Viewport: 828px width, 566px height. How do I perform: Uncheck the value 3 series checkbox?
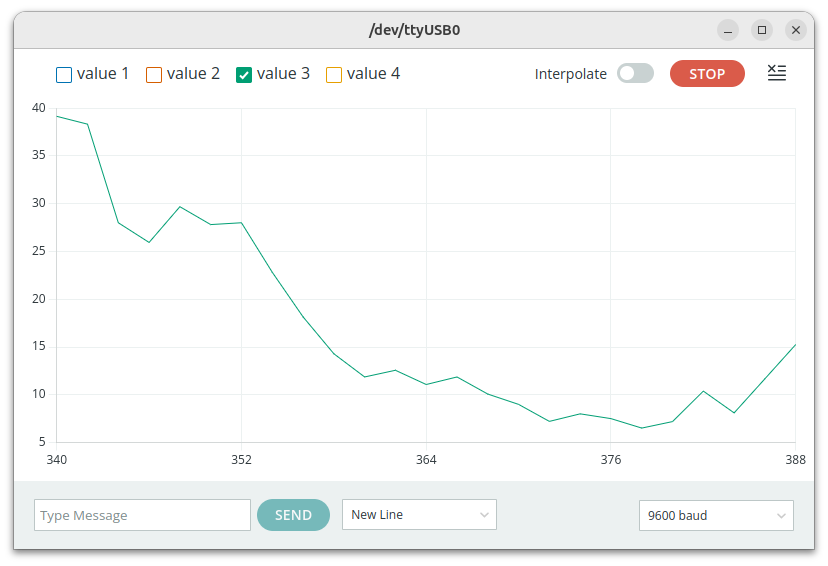244,74
